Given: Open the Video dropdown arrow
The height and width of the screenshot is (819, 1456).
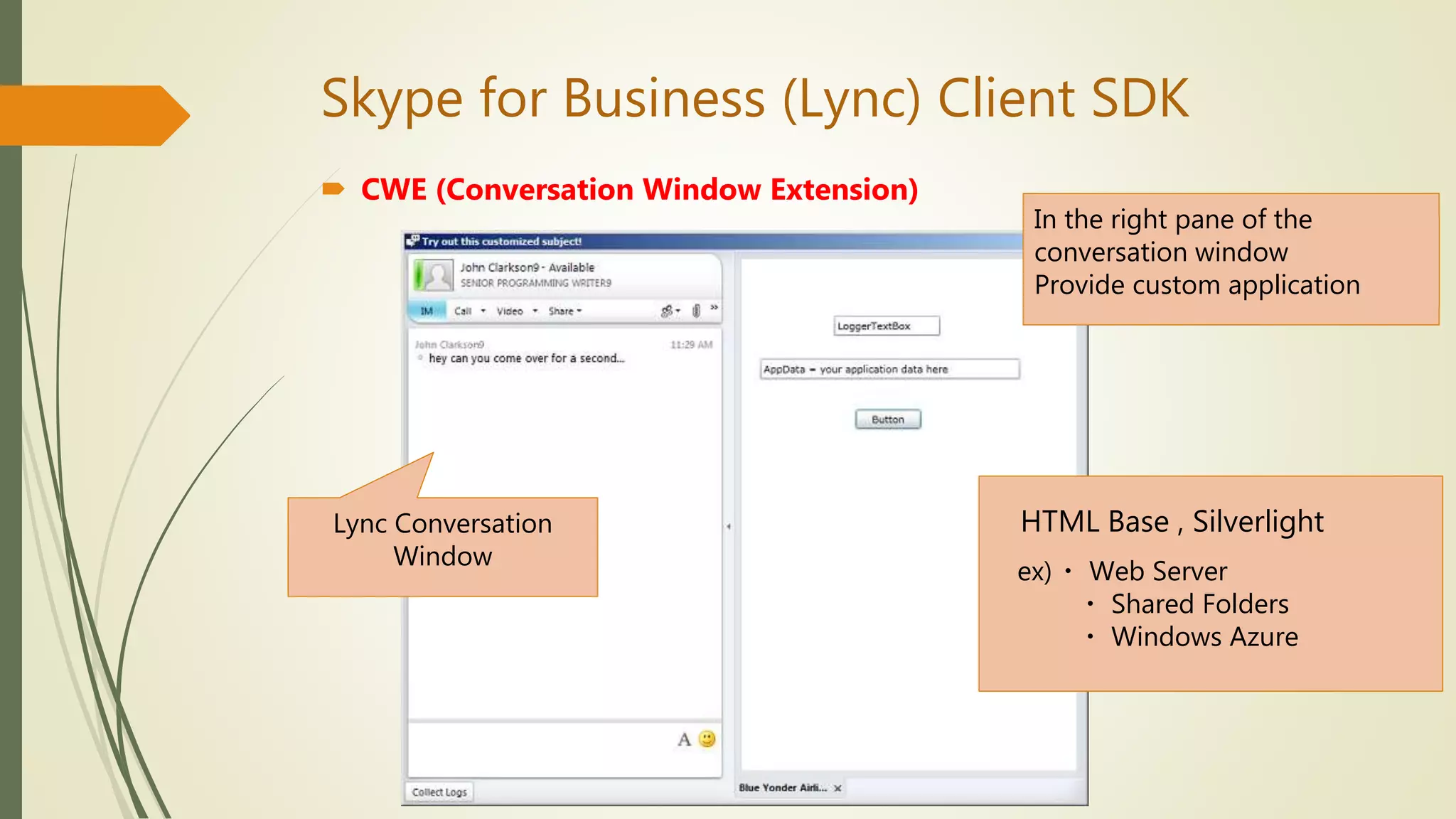Looking at the screenshot, I should (535, 311).
